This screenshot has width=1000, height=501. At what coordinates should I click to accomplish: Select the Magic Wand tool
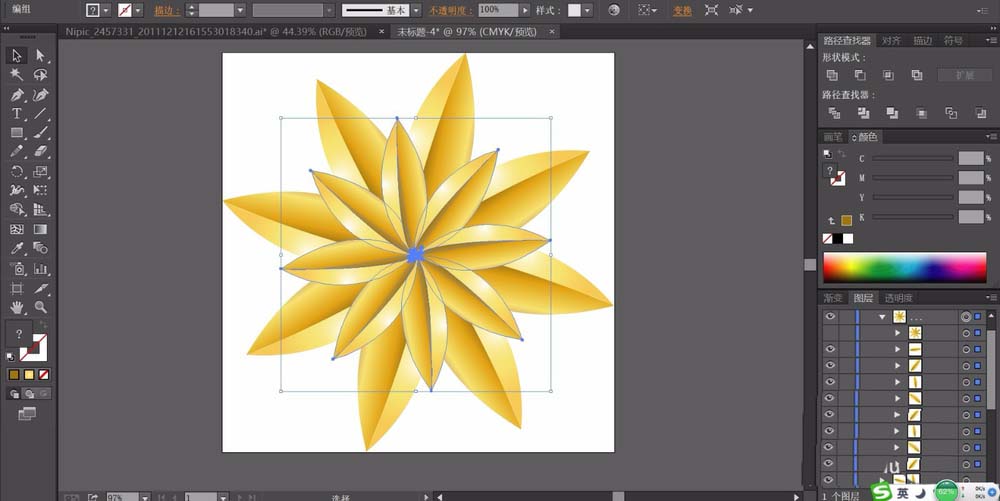click(17, 75)
